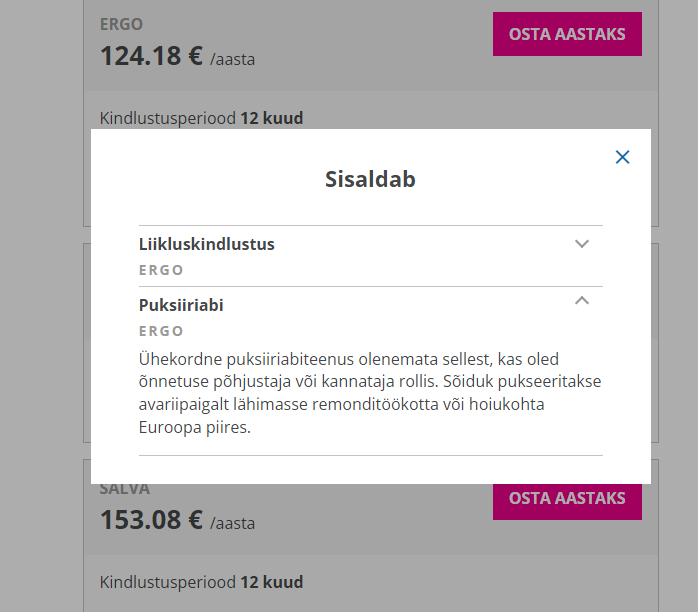Collapse the Puksiiriabi section chevron
This screenshot has height=612, width=698.
(x=582, y=301)
